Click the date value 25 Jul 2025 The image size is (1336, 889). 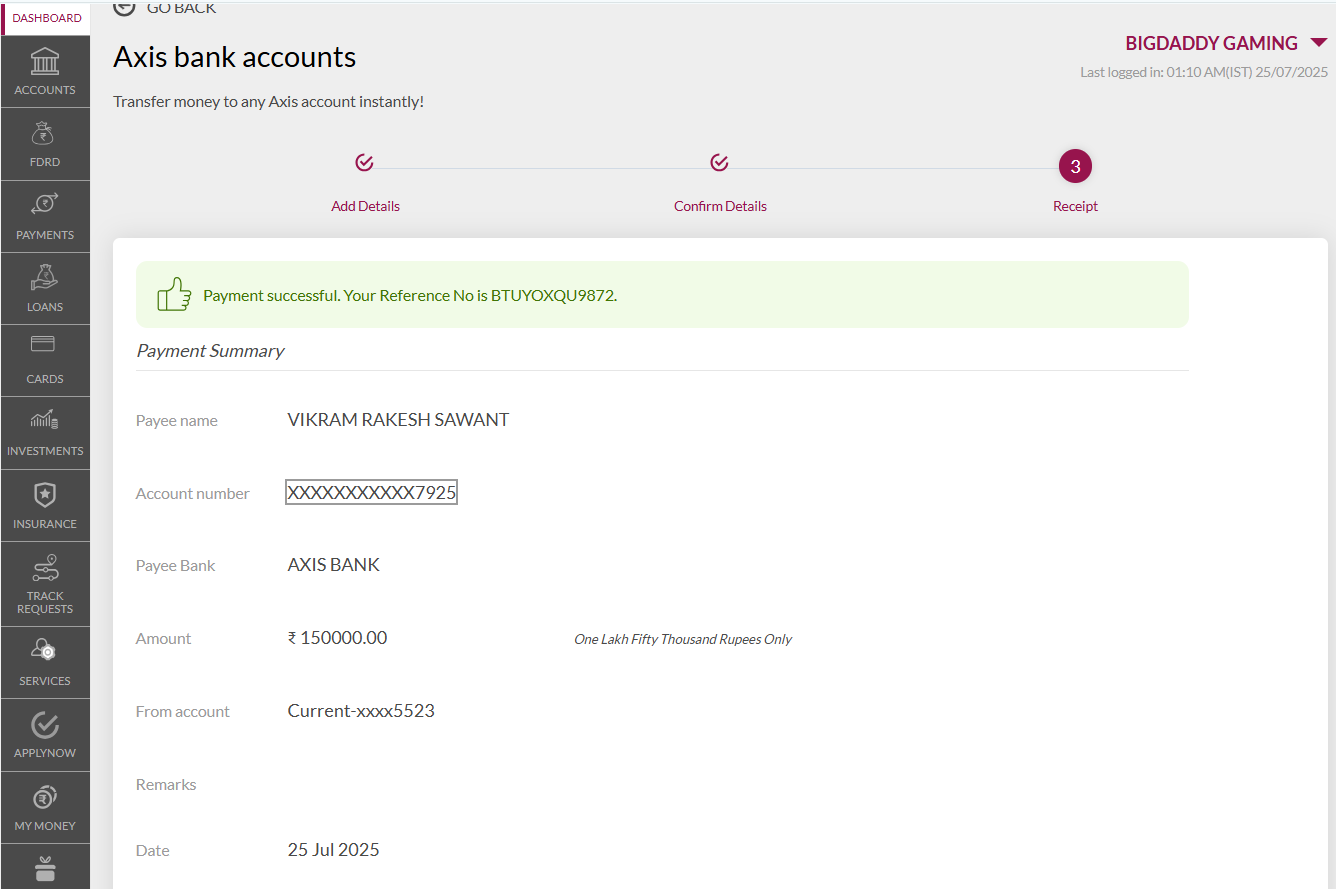333,850
